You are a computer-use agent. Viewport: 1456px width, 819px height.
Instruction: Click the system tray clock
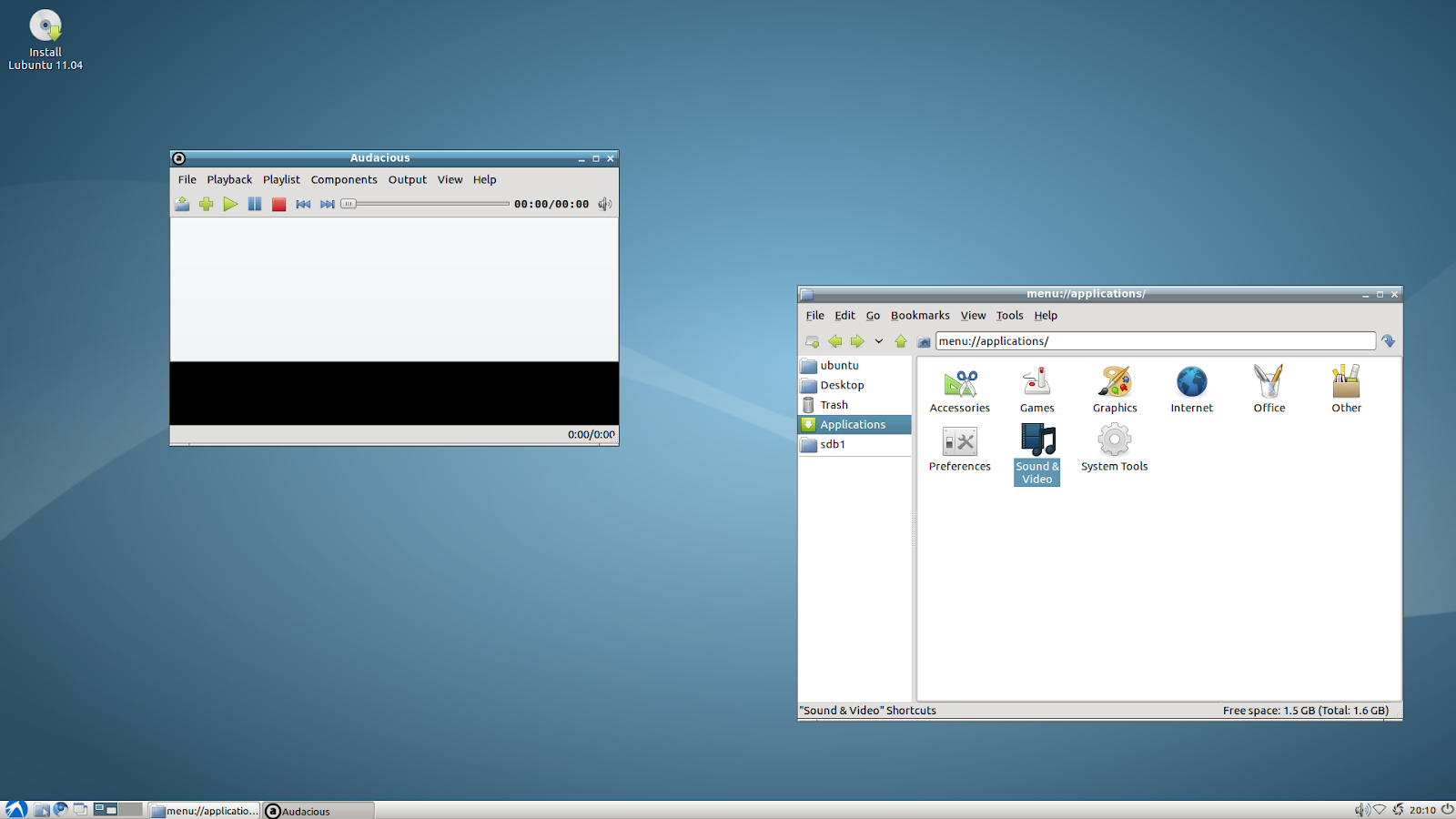(1422, 810)
